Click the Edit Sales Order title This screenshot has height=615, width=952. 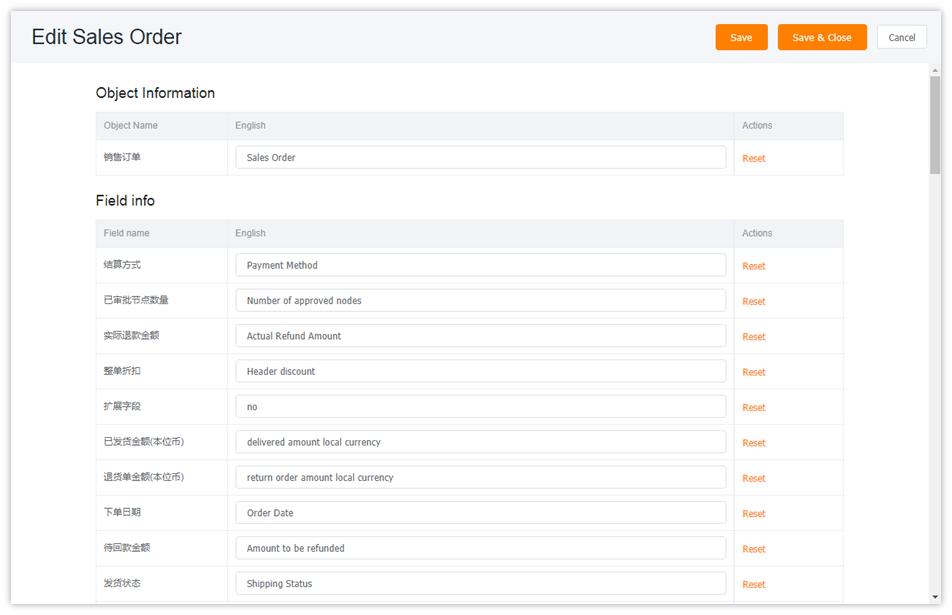coord(107,36)
